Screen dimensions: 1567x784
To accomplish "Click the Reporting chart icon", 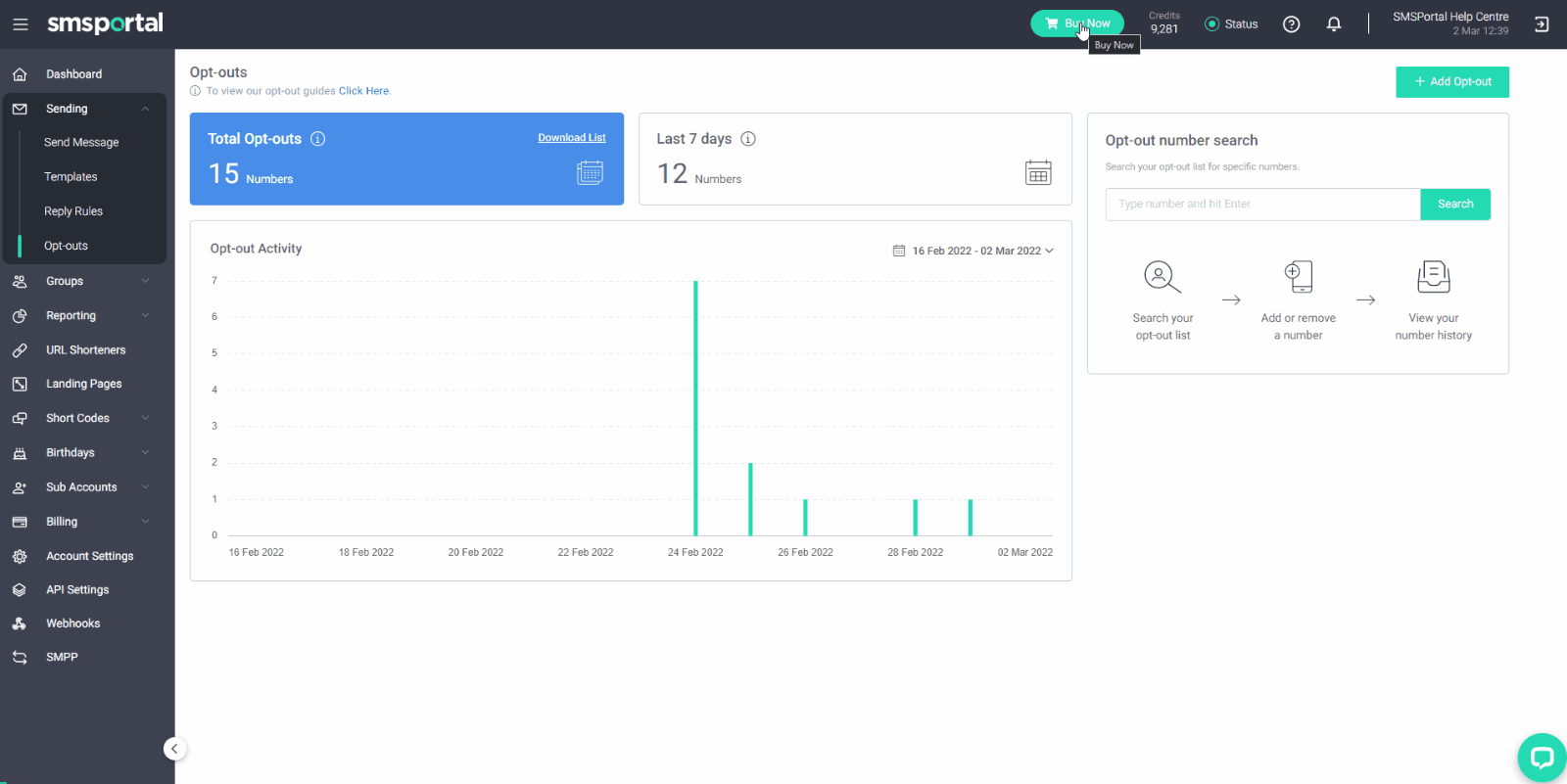I will click(20, 316).
